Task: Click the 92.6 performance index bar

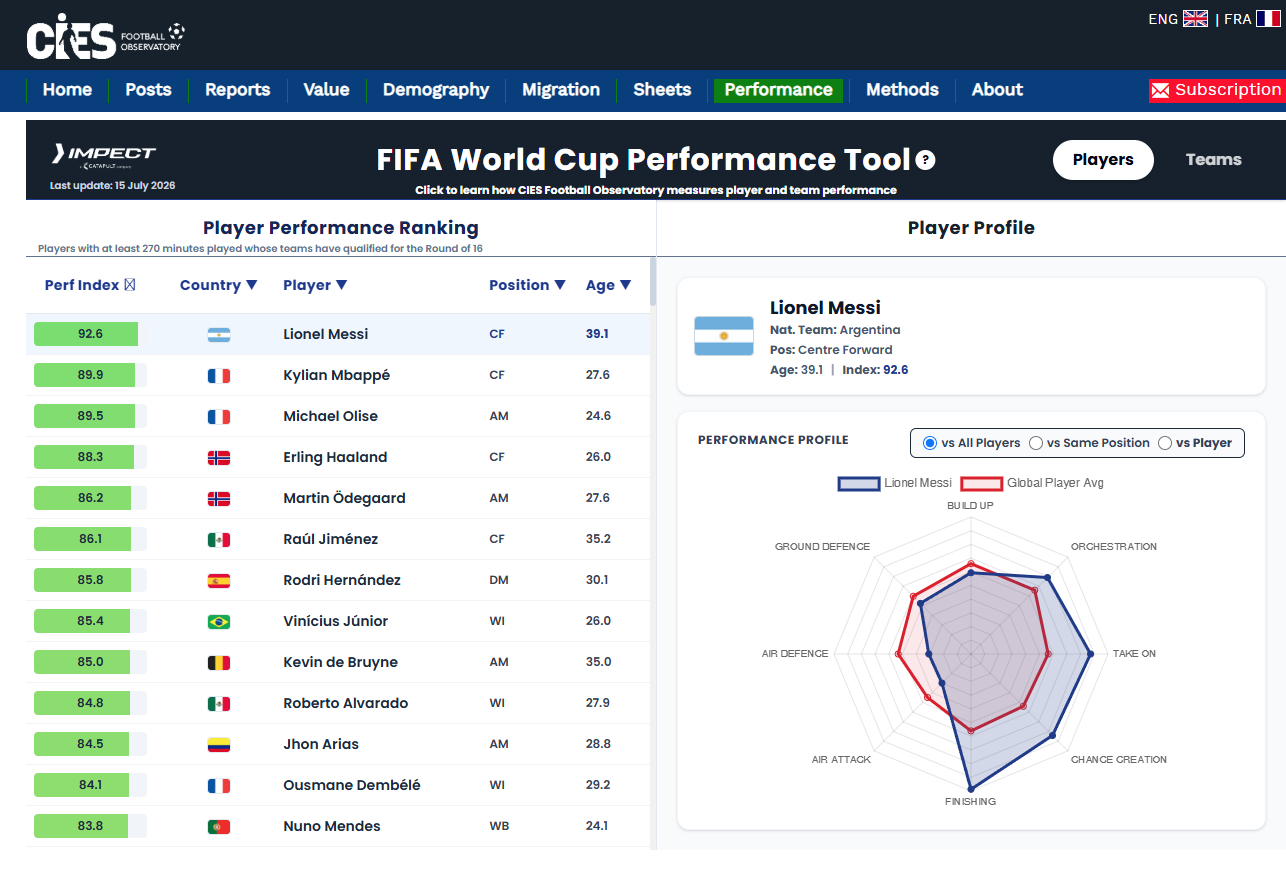Action: (86, 334)
